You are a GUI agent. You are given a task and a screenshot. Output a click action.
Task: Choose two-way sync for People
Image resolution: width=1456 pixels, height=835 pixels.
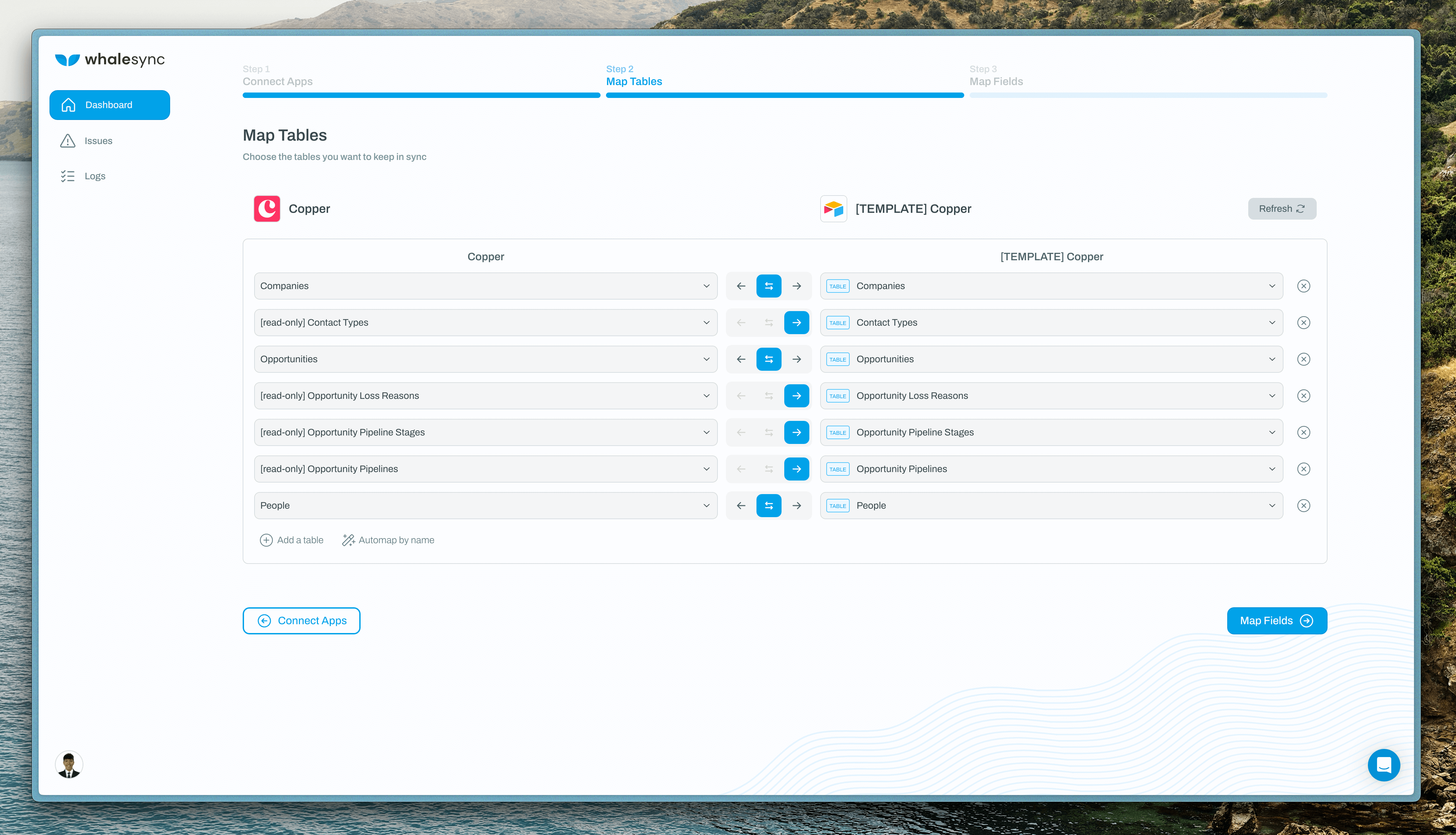(x=768, y=506)
